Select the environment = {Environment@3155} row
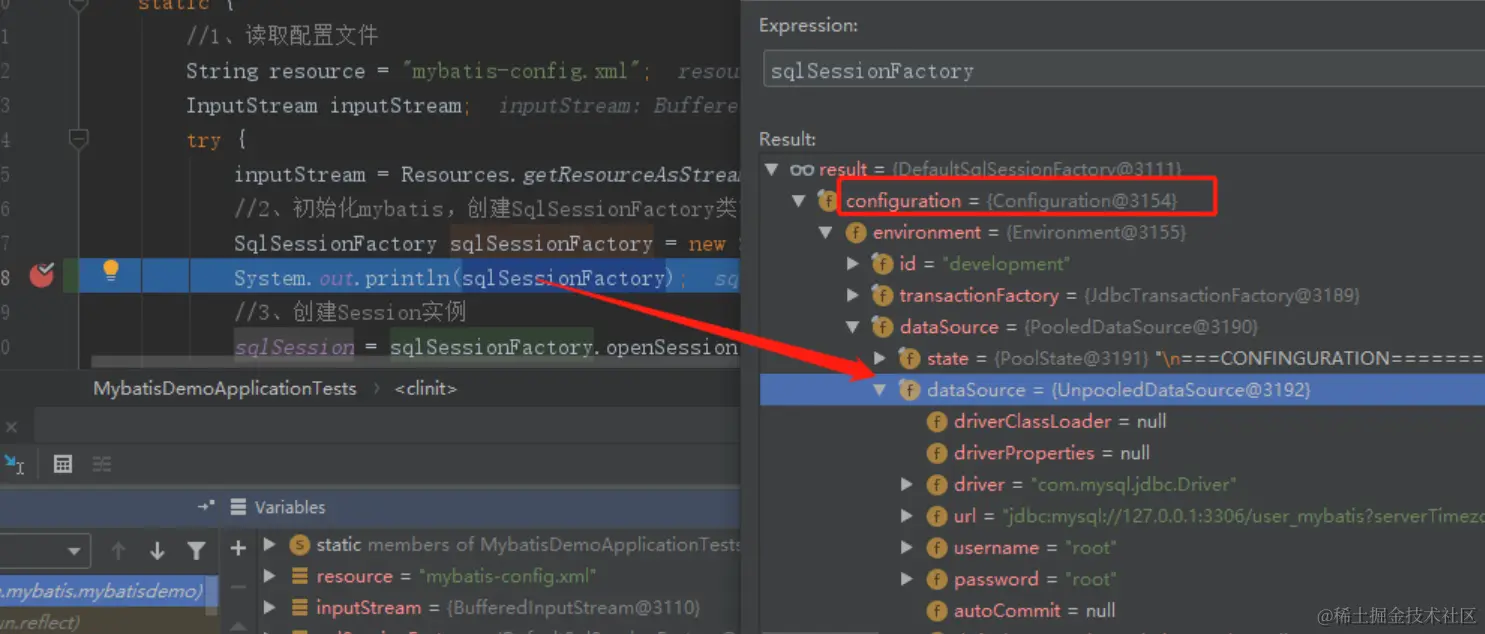This screenshot has width=1485, height=634. [1123, 233]
